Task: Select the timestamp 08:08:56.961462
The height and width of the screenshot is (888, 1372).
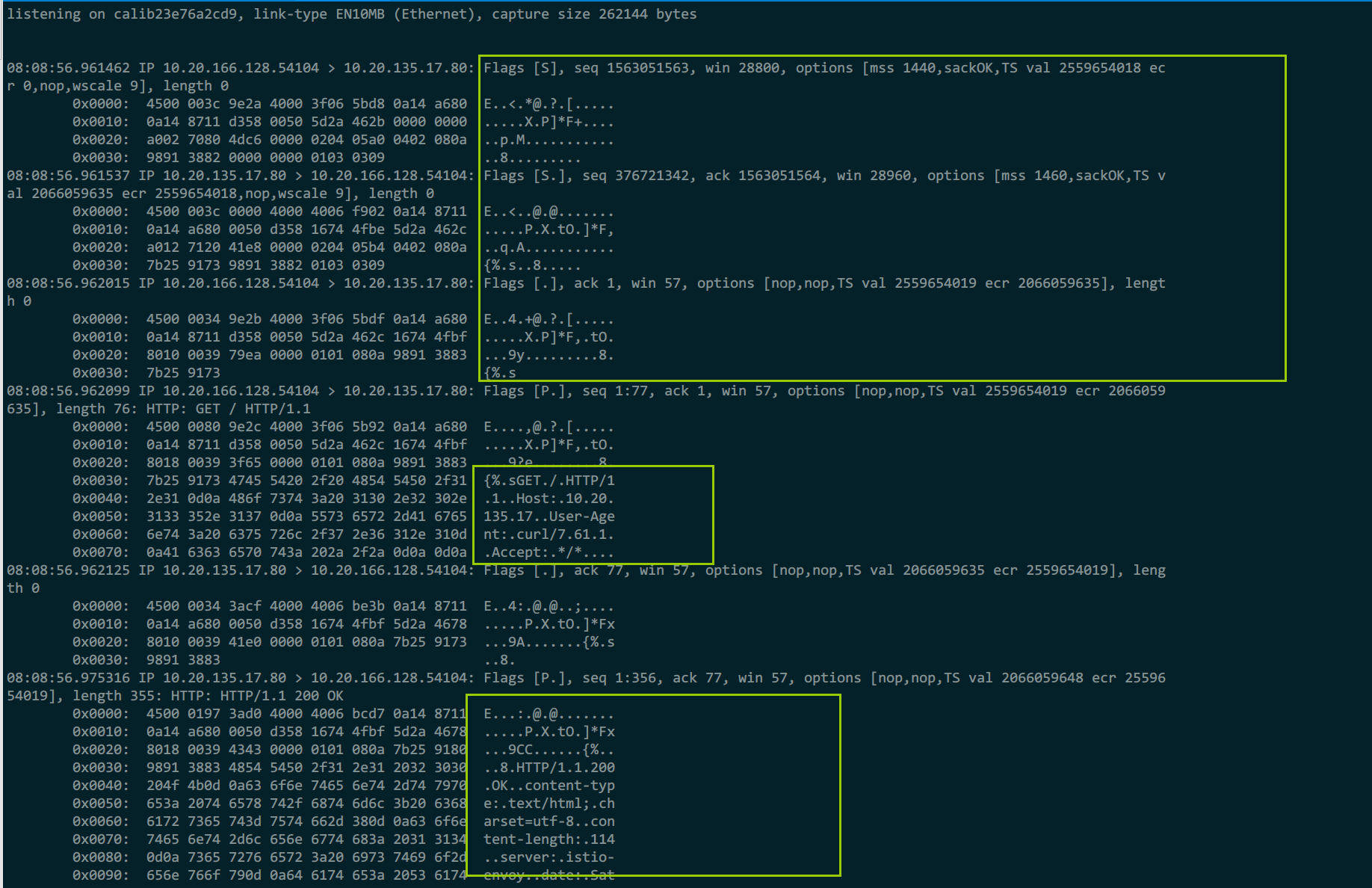Action: 68,68
